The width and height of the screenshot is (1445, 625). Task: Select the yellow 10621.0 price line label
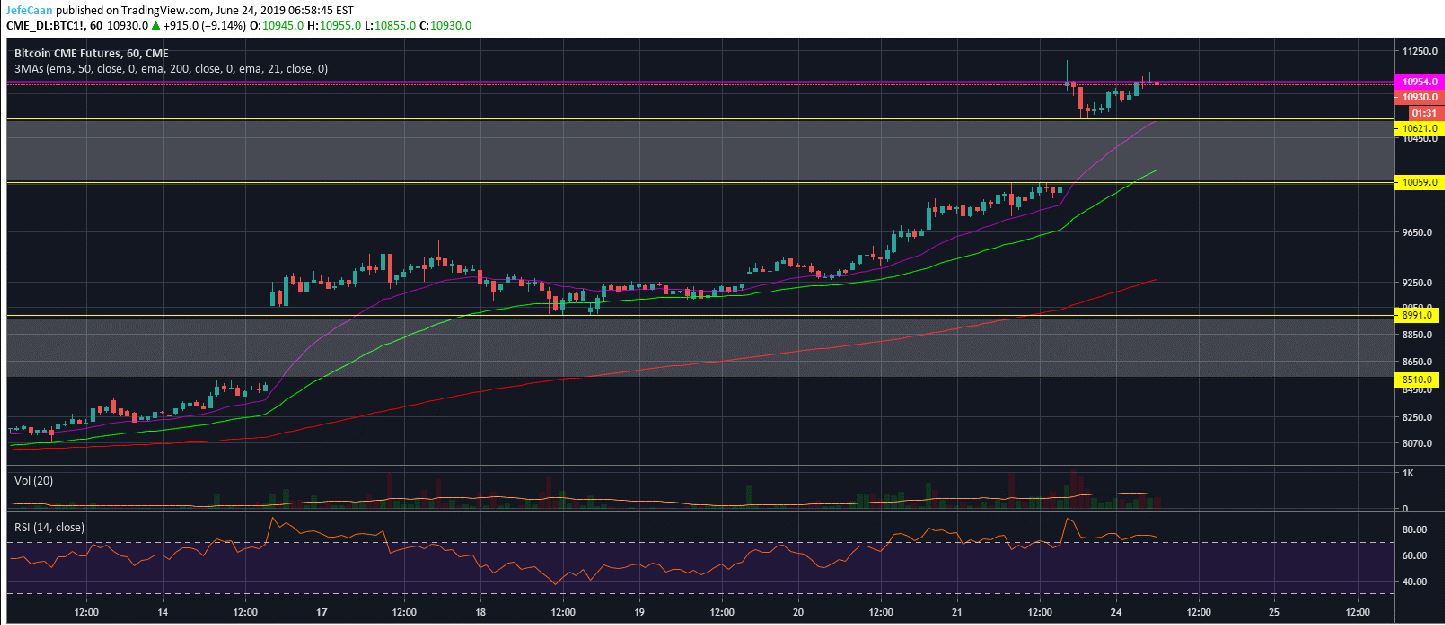(1419, 129)
